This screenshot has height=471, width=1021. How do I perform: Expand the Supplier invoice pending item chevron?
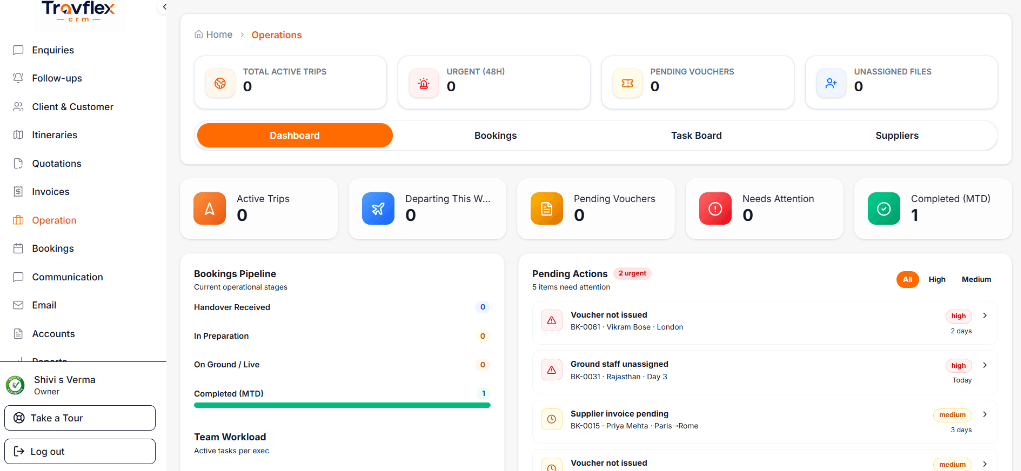(985, 414)
